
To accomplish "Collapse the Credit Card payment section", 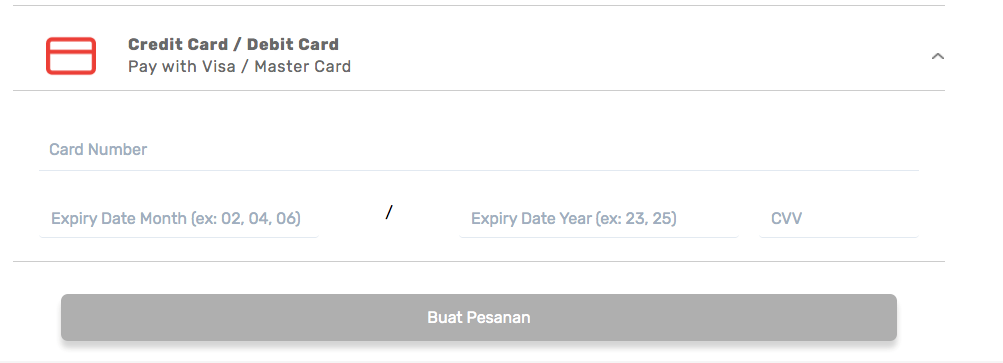I will (937, 56).
